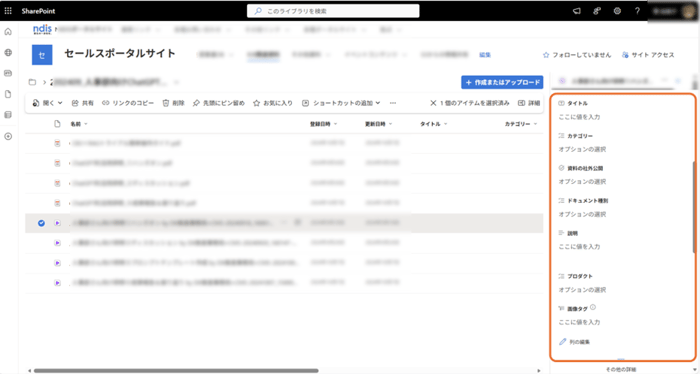The image size is (700, 374).
Task: Select option under ドキュメント種別 in pane
Action: pyautogui.click(x=582, y=214)
